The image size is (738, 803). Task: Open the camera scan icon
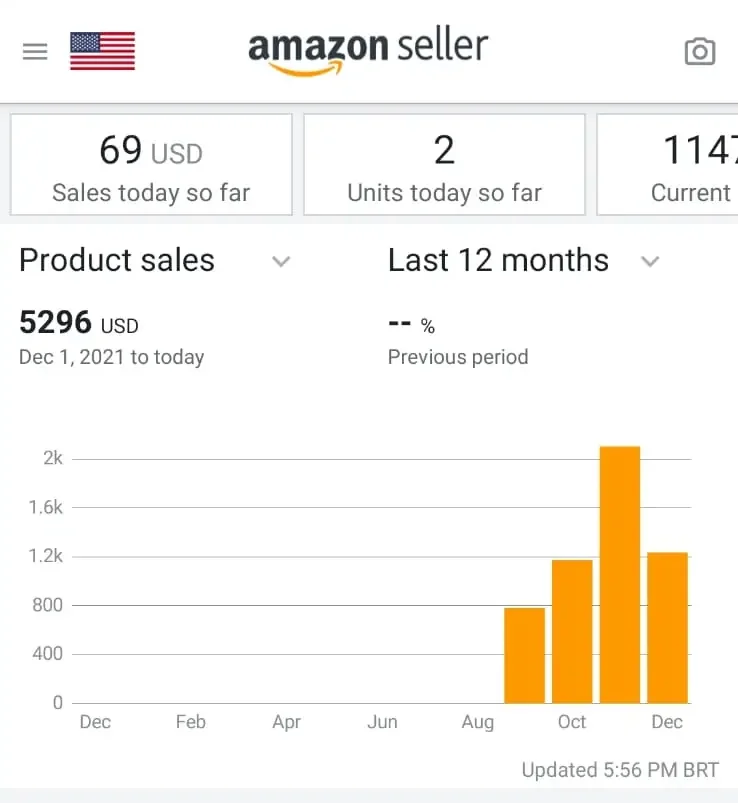pos(699,51)
